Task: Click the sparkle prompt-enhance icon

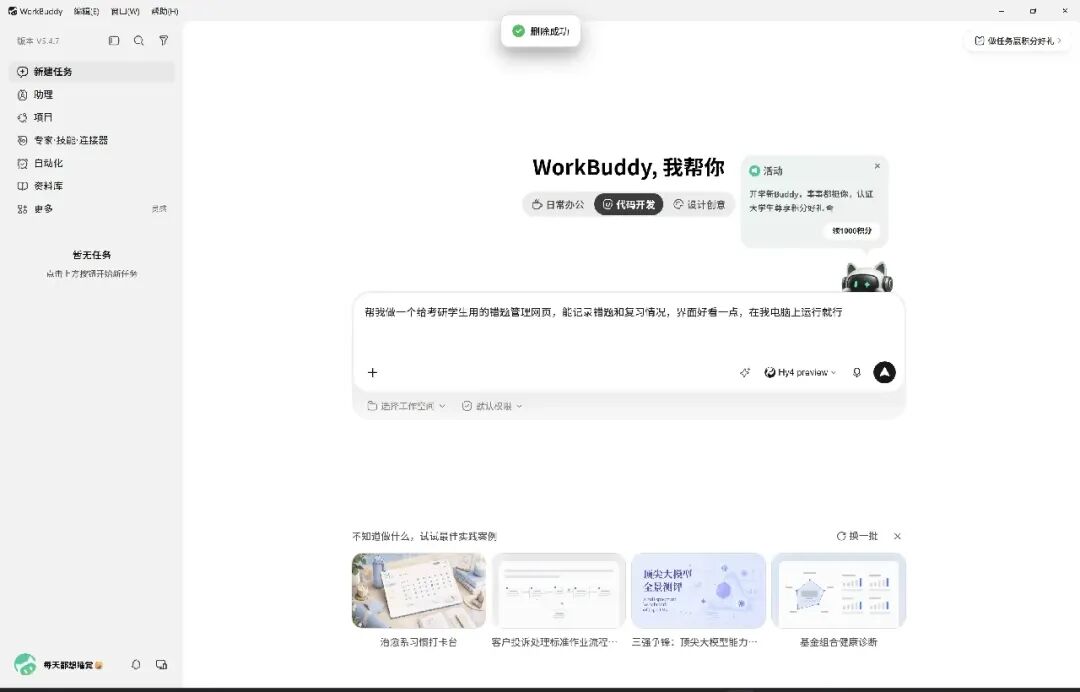Action: [745, 373]
